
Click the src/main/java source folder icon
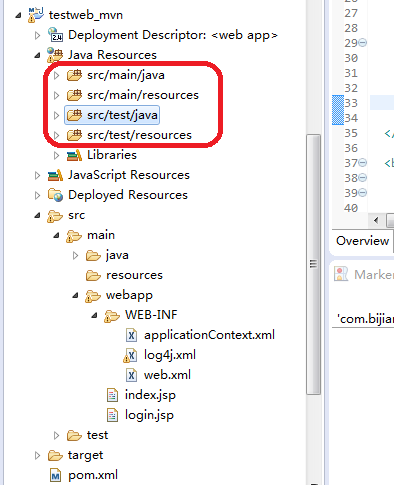coord(74,75)
